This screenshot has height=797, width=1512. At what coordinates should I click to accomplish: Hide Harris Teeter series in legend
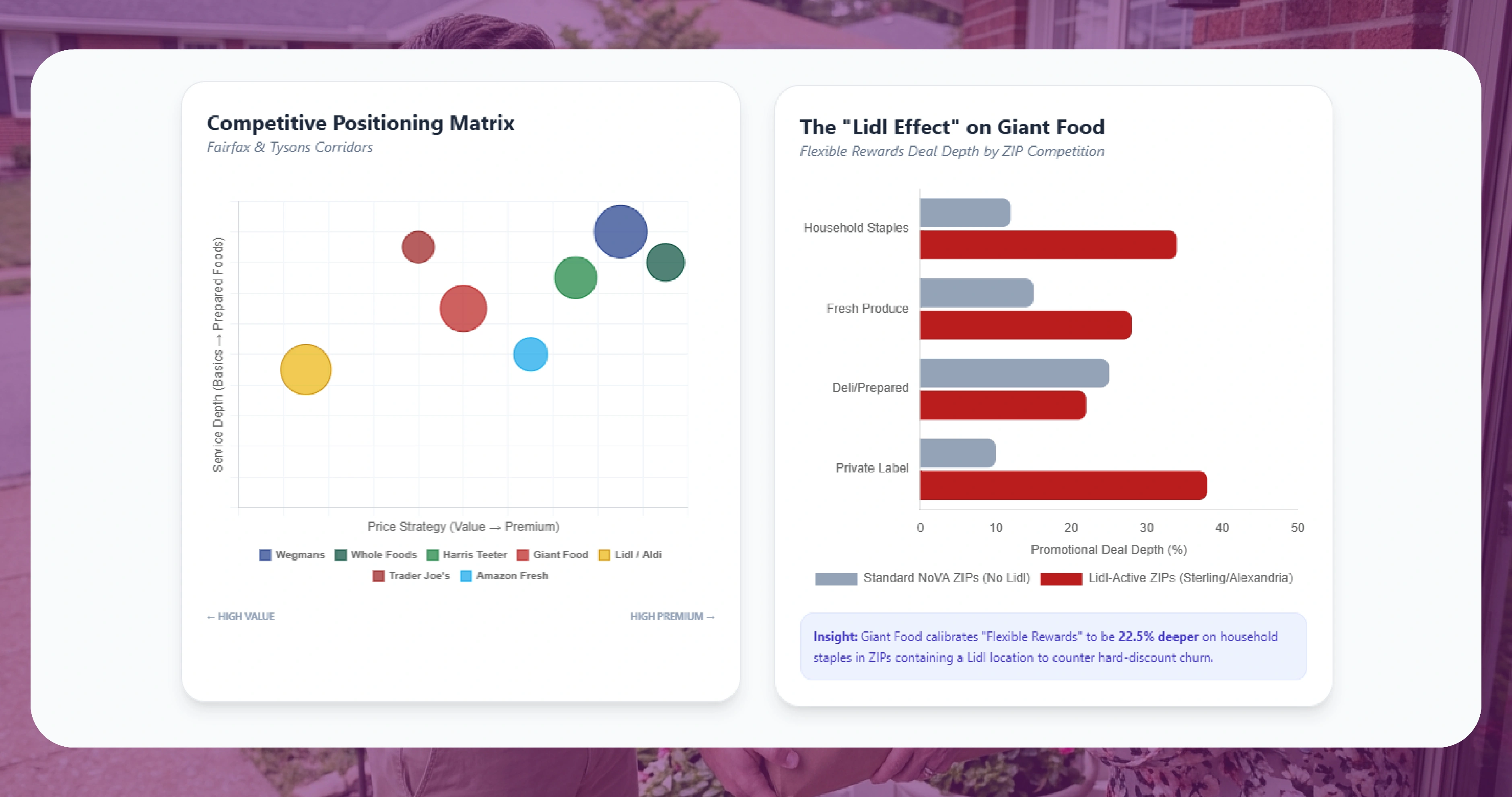tap(433, 555)
